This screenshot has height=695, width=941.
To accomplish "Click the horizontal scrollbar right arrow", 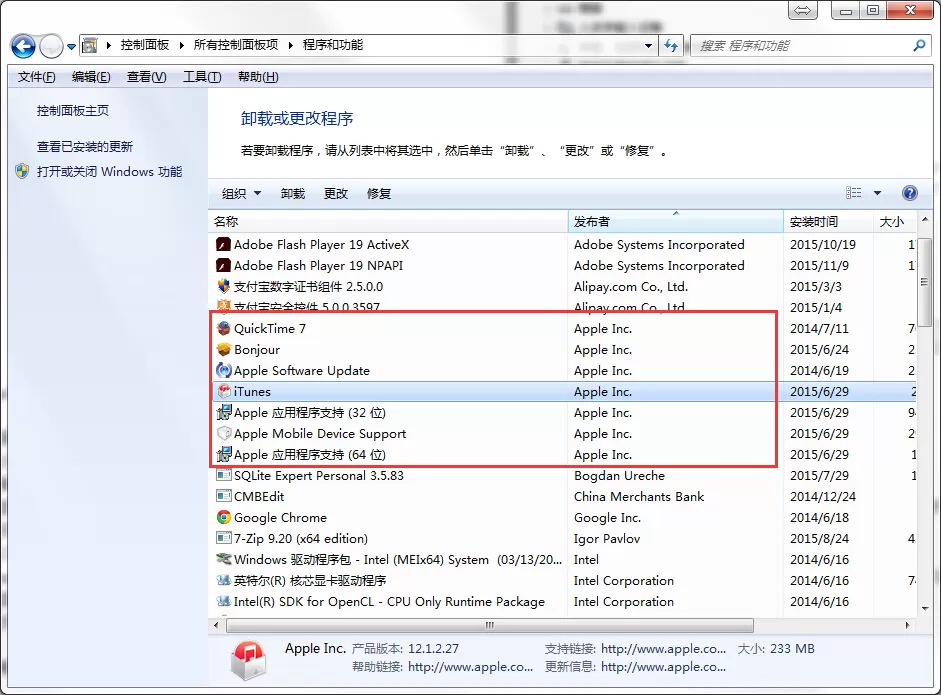I will coord(907,625).
